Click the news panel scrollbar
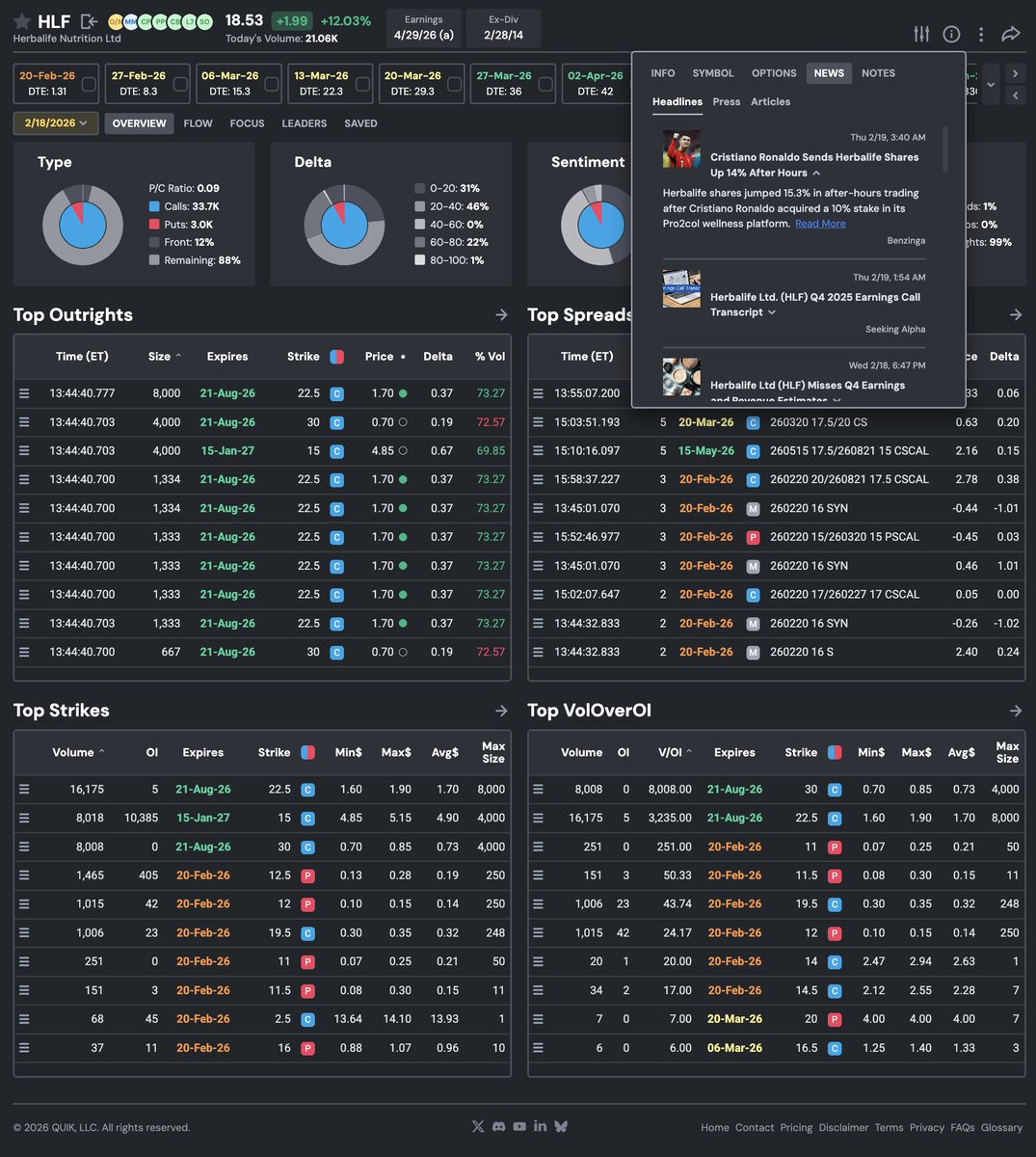The image size is (1036, 1157). pyautogui.click(x=945, y=149)
